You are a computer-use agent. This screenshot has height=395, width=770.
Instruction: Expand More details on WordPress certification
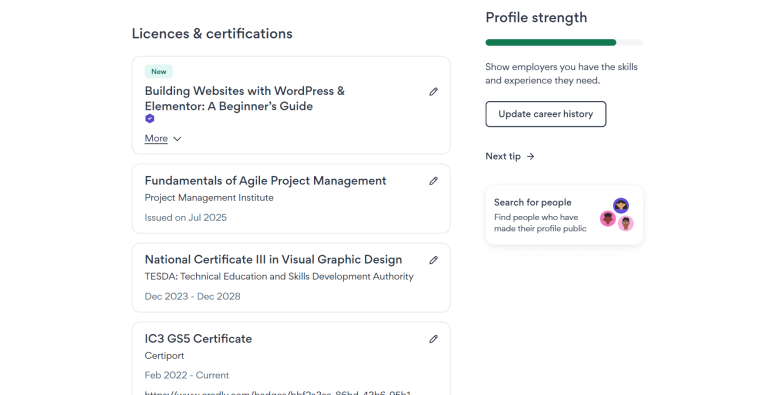coord(163,139)
